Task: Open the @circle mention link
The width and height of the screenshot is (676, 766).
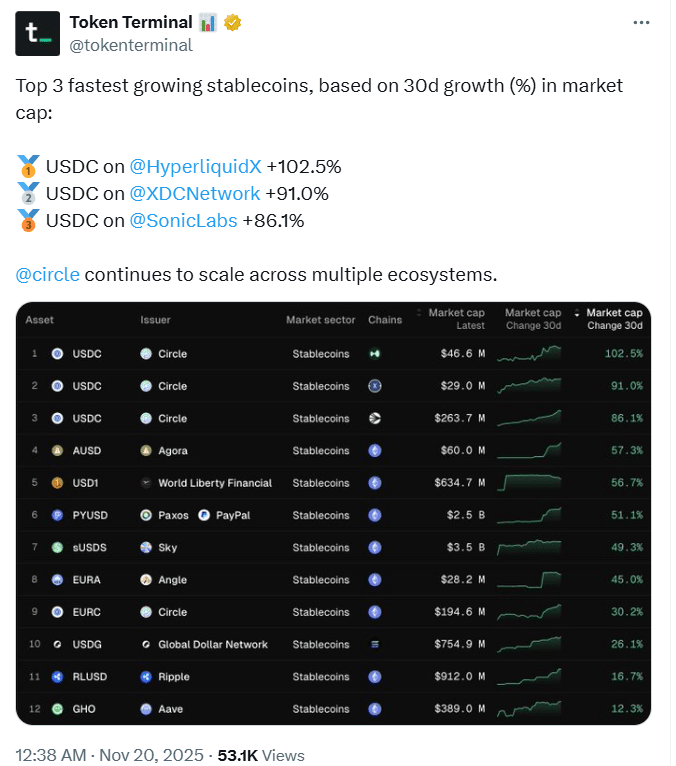Action: pos(47,275)
